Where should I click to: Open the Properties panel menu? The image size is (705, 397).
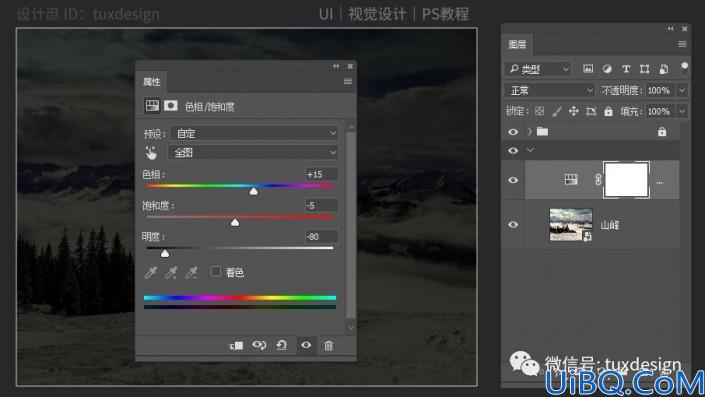(x=348, y=81)
